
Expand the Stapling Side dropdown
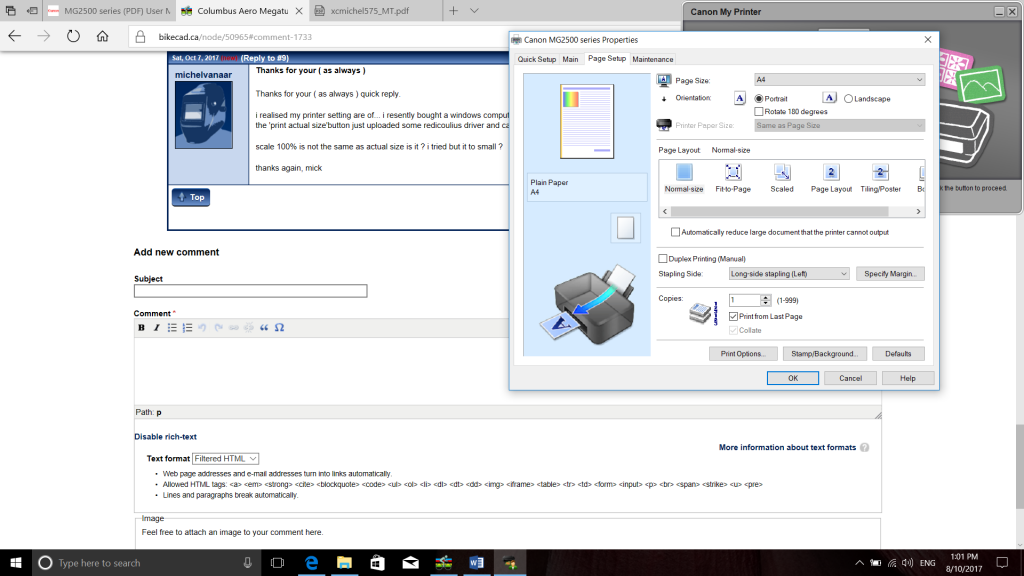click(x=788, y=274)
